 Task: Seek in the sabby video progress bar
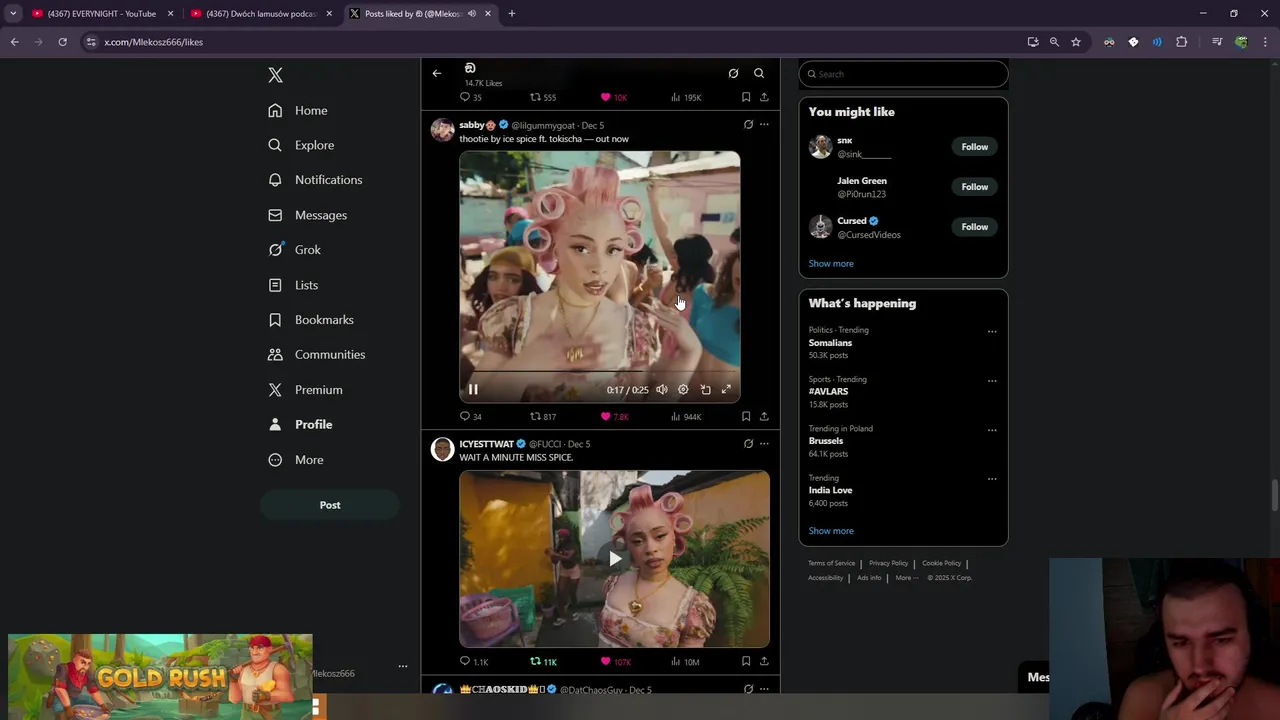(x=600, y=372)
